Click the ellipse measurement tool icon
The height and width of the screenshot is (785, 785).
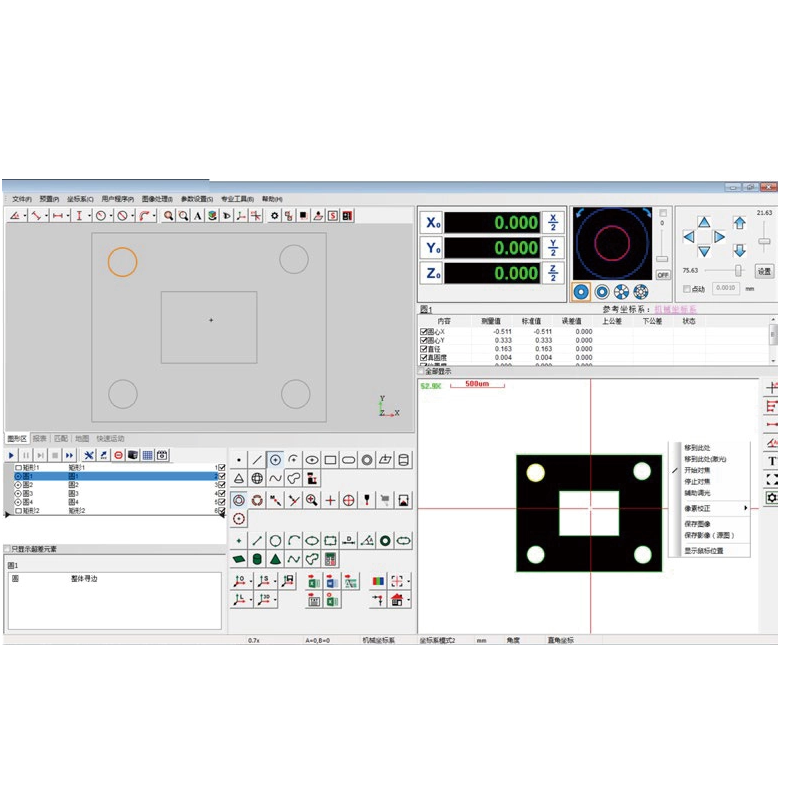[312, 460]
